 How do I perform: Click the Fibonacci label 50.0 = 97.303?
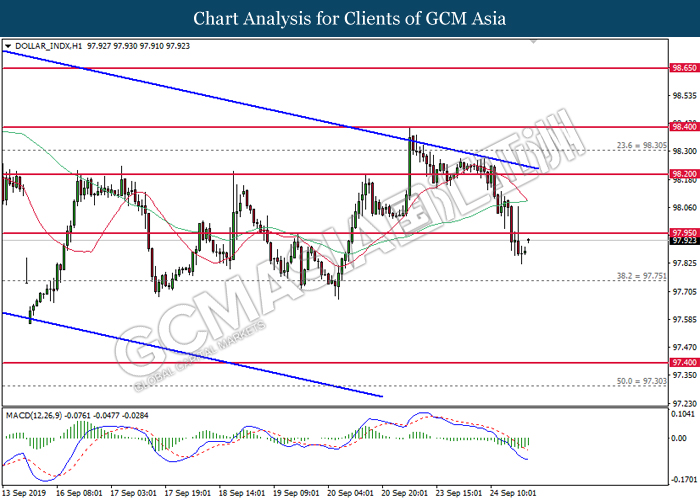642,381
